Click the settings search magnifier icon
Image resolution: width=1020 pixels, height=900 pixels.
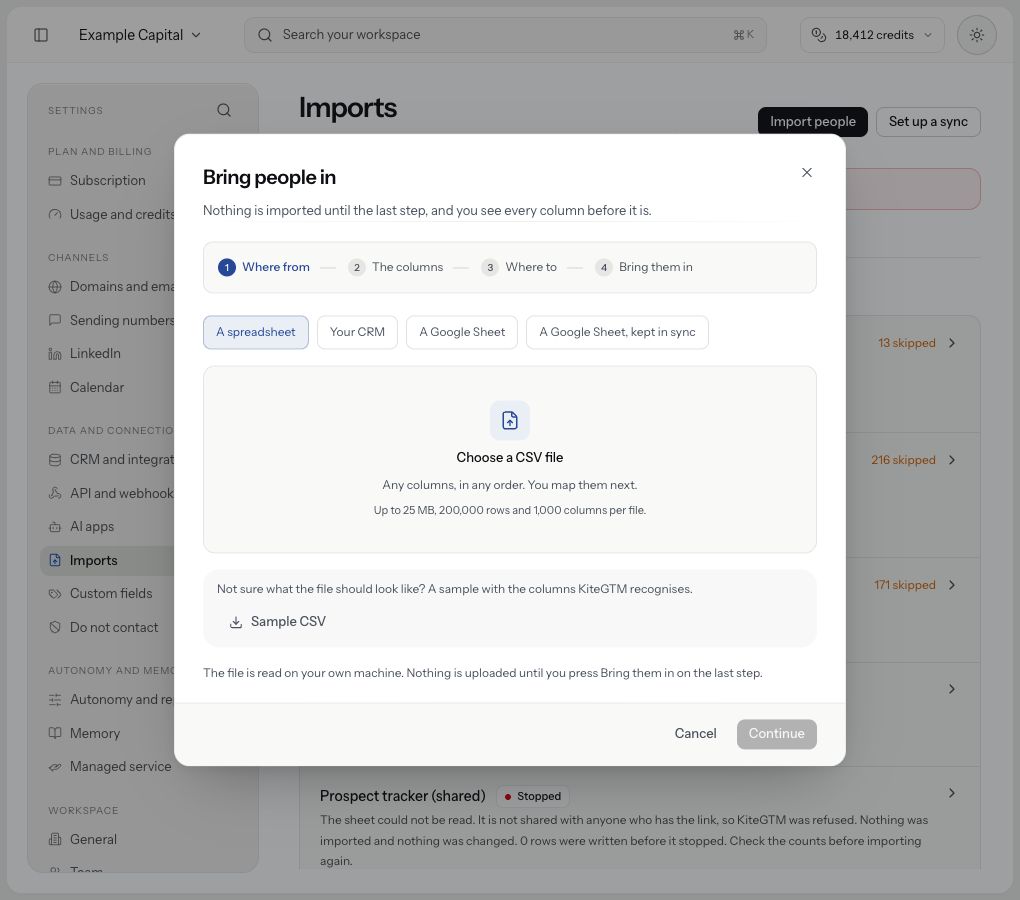coord(224,110)
